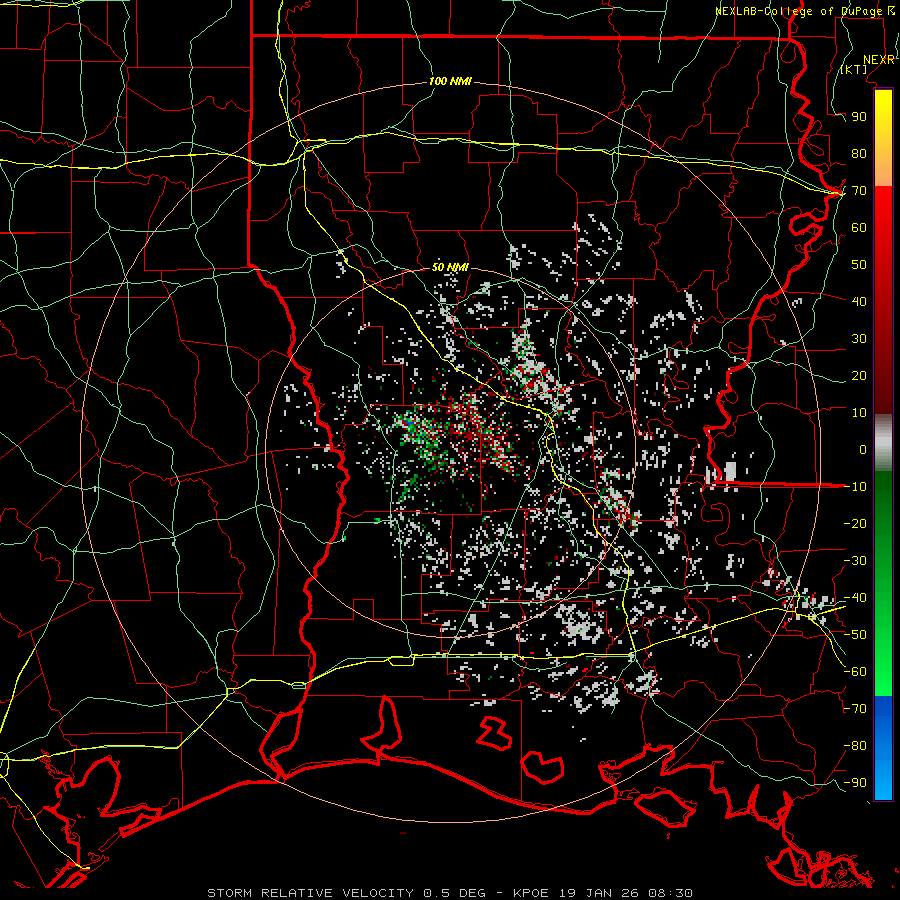Select the -10 knot scale label
Image resolution: width=900 pixels, height=900 pixels.
coord(855,487)
